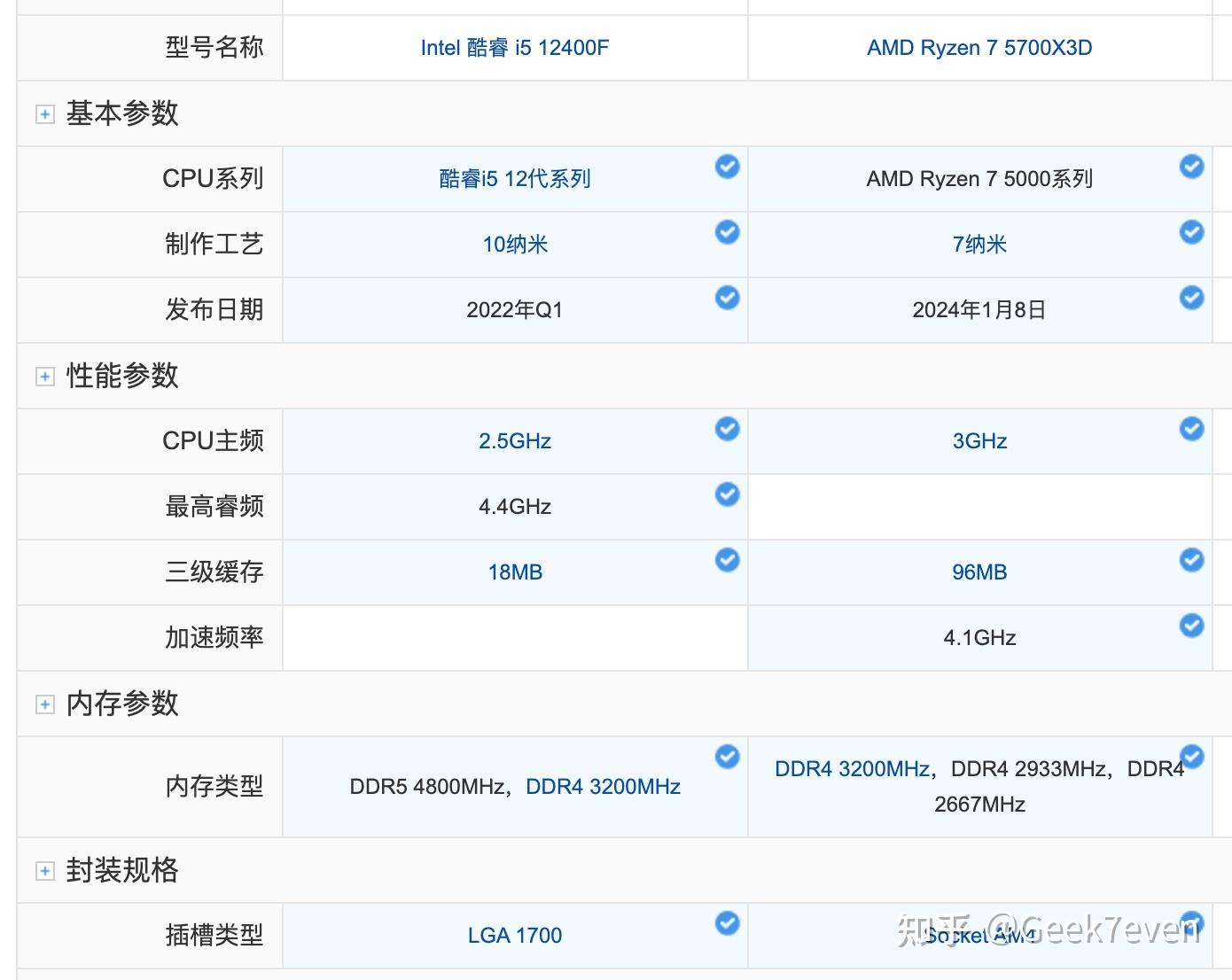Click check badge beside AMD Ryzen 7 5000系列

[1192, 167]
